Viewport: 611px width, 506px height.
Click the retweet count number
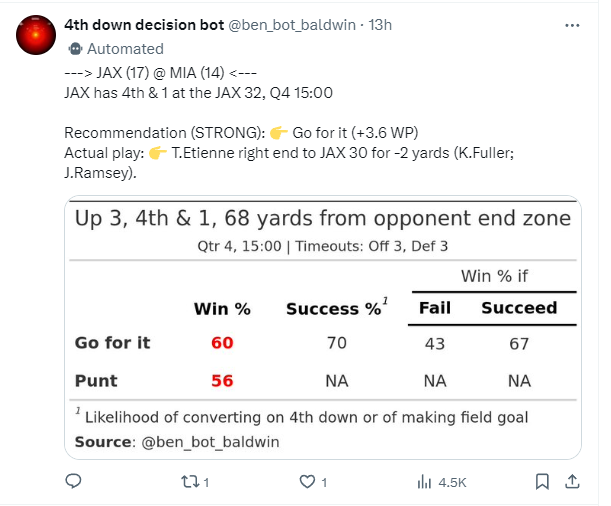pyautogui.click(x=206, y=482)
